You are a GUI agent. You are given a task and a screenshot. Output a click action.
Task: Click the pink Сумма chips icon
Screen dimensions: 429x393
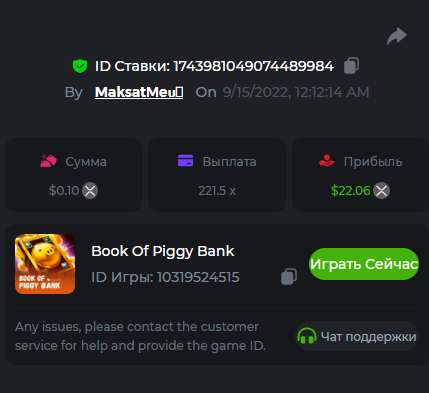tap(48, 161)
